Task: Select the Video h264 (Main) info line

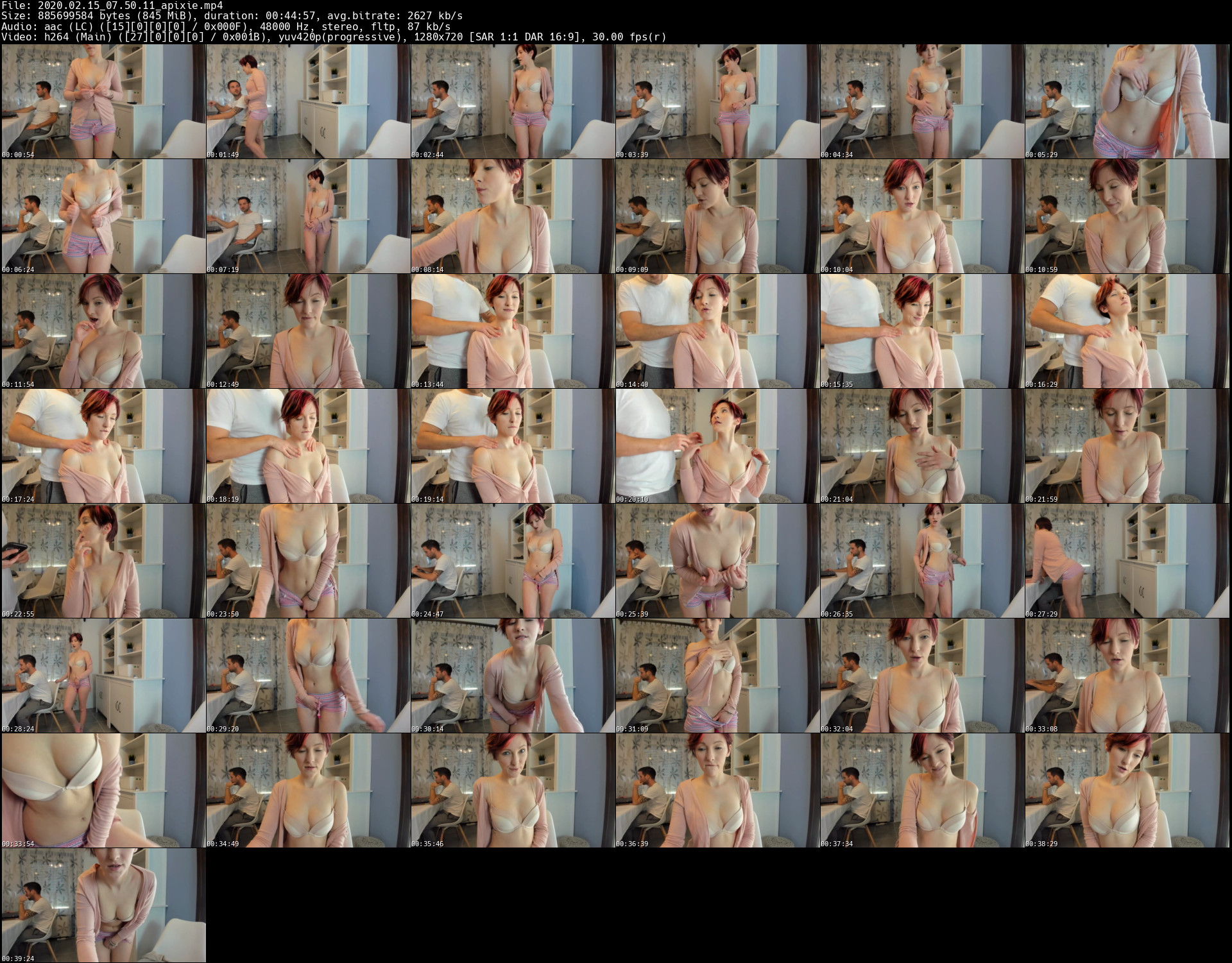Action: [x=334, y=37]
